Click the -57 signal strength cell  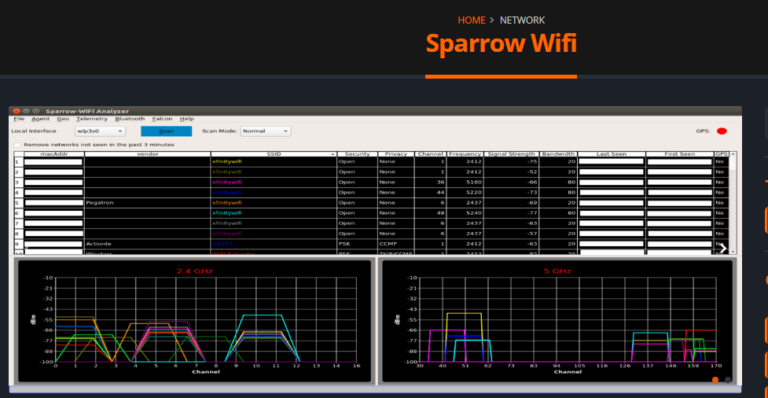coord(511,234)
